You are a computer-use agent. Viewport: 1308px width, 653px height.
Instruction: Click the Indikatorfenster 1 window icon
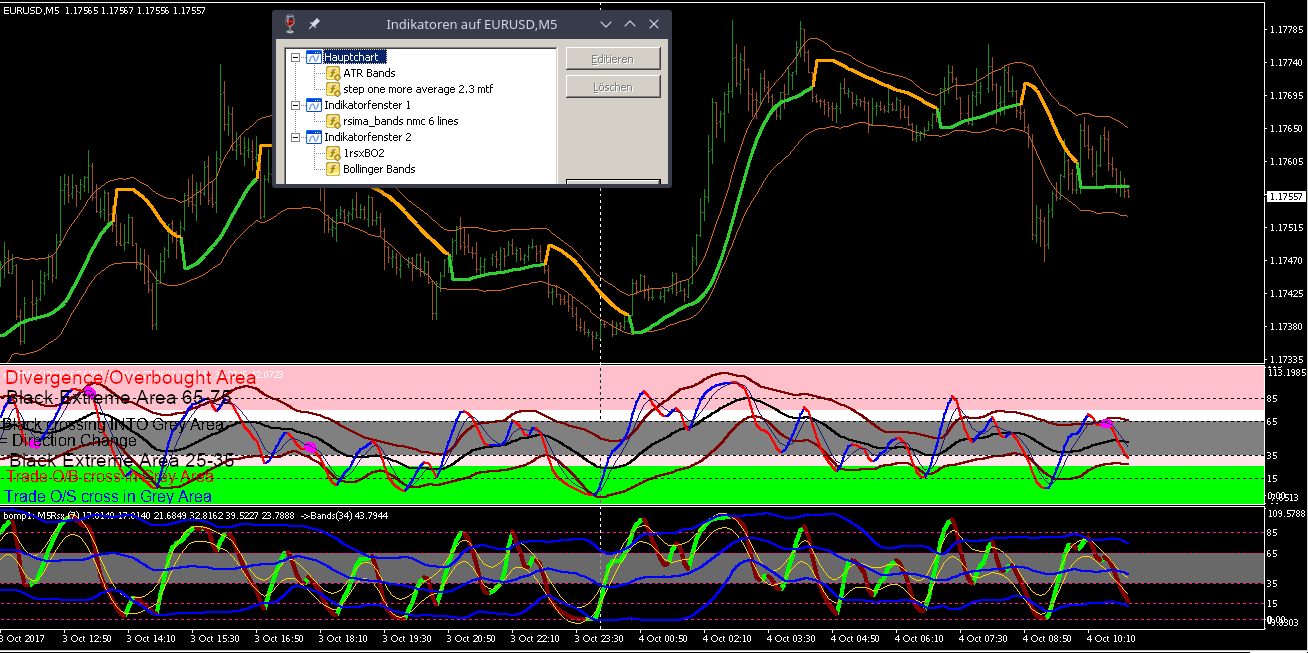tap(313, 105)
